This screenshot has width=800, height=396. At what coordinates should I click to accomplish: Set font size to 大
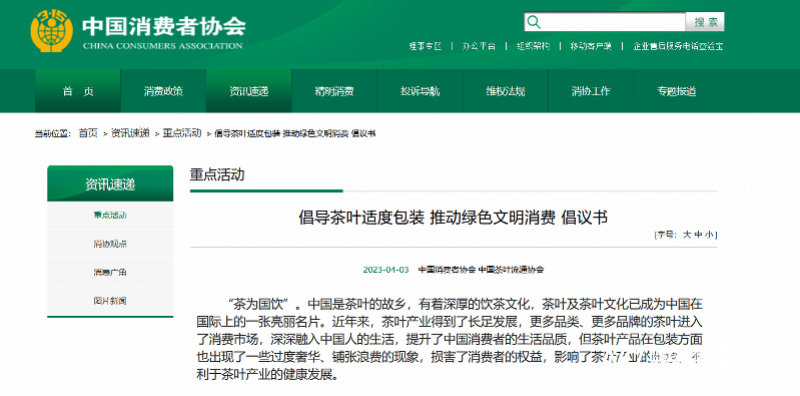tap(687, 235)
